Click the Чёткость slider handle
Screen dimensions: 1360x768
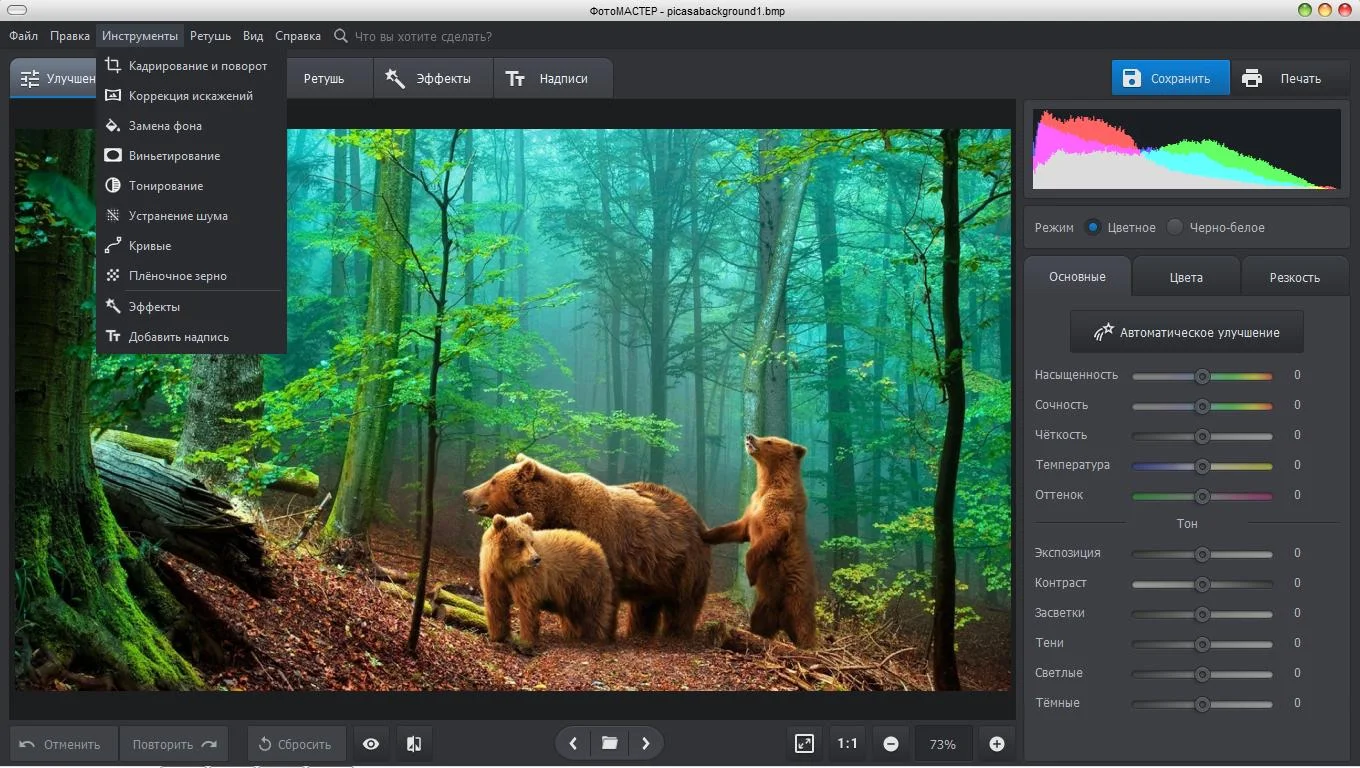pos(1202,436)
